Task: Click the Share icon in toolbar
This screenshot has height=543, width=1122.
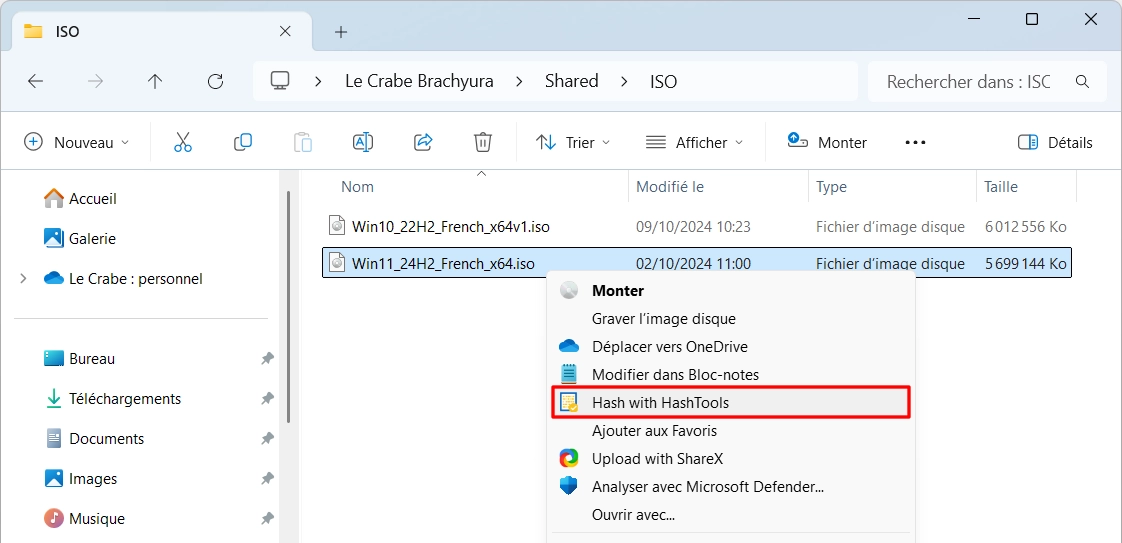Action: pyautogui.click(x=424, y=142)
